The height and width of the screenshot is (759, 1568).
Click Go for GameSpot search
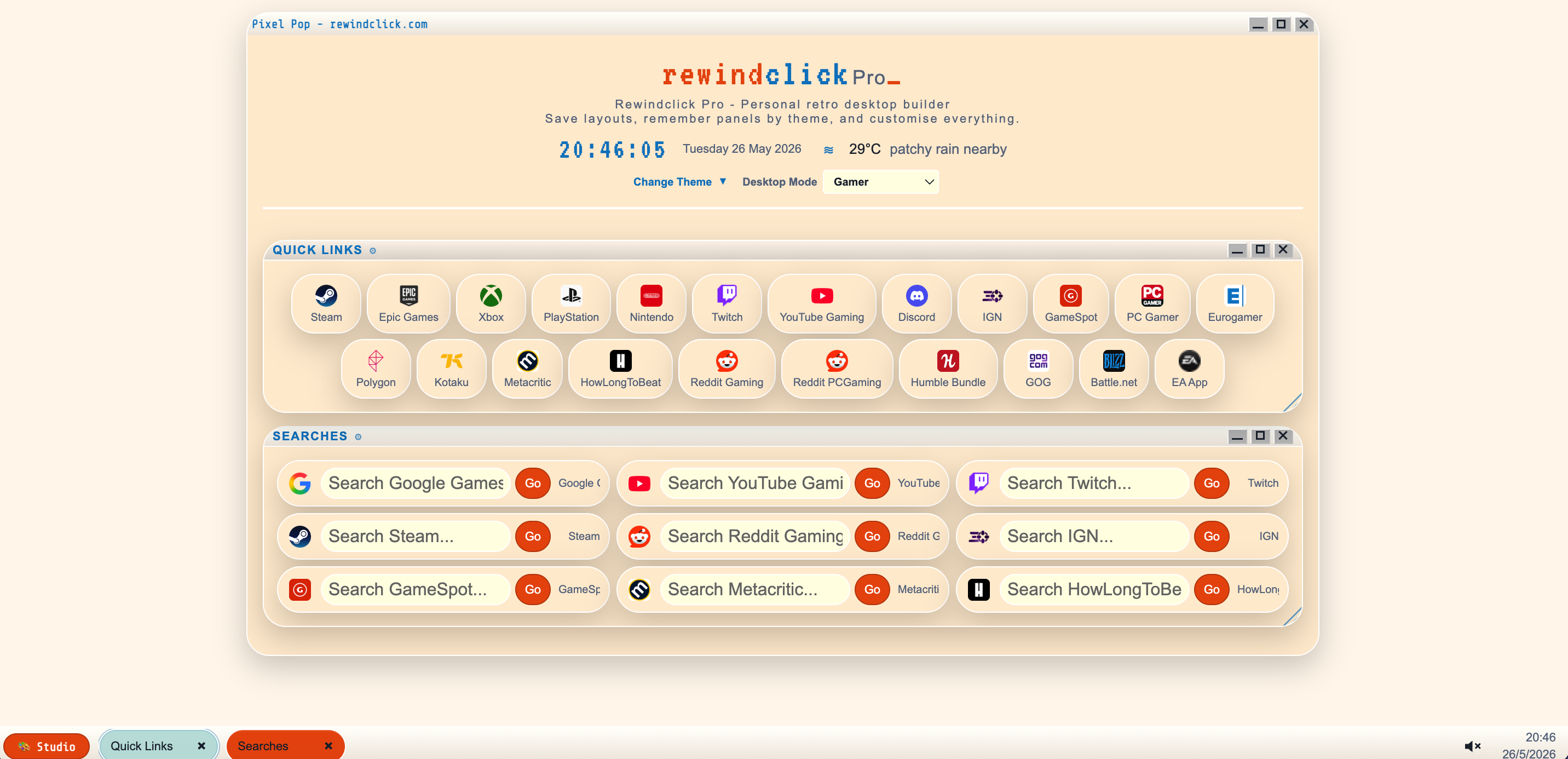533,589
